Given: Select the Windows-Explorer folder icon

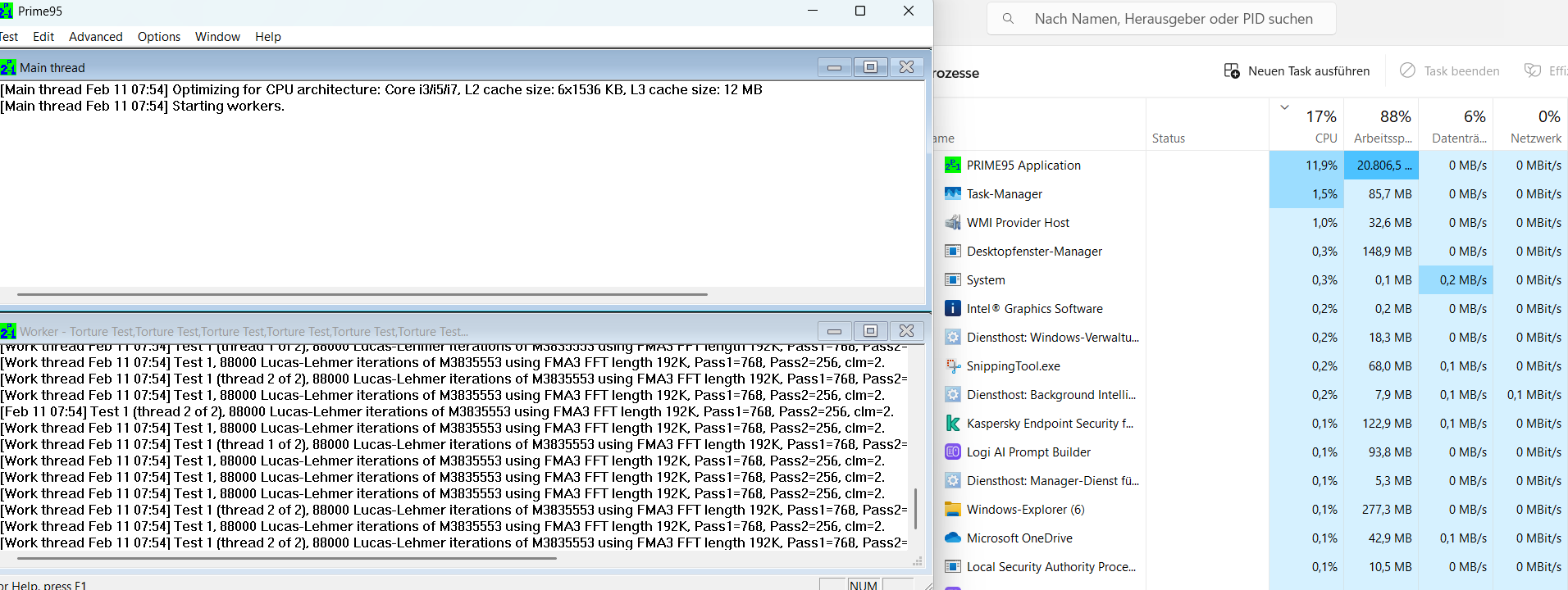Looking at the screenshot, I should coord(953,510).
